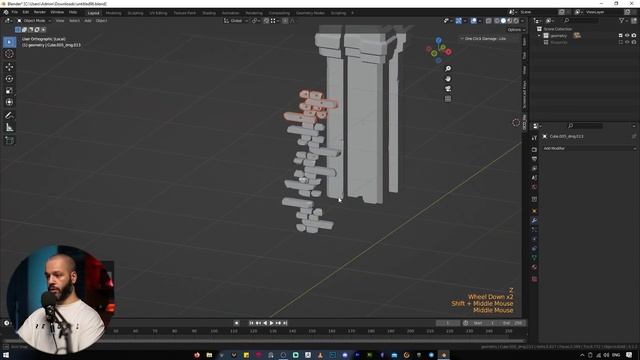Expand the Add Modifier dropdown
Screen dimensions: 640x360
click(589, 148)
